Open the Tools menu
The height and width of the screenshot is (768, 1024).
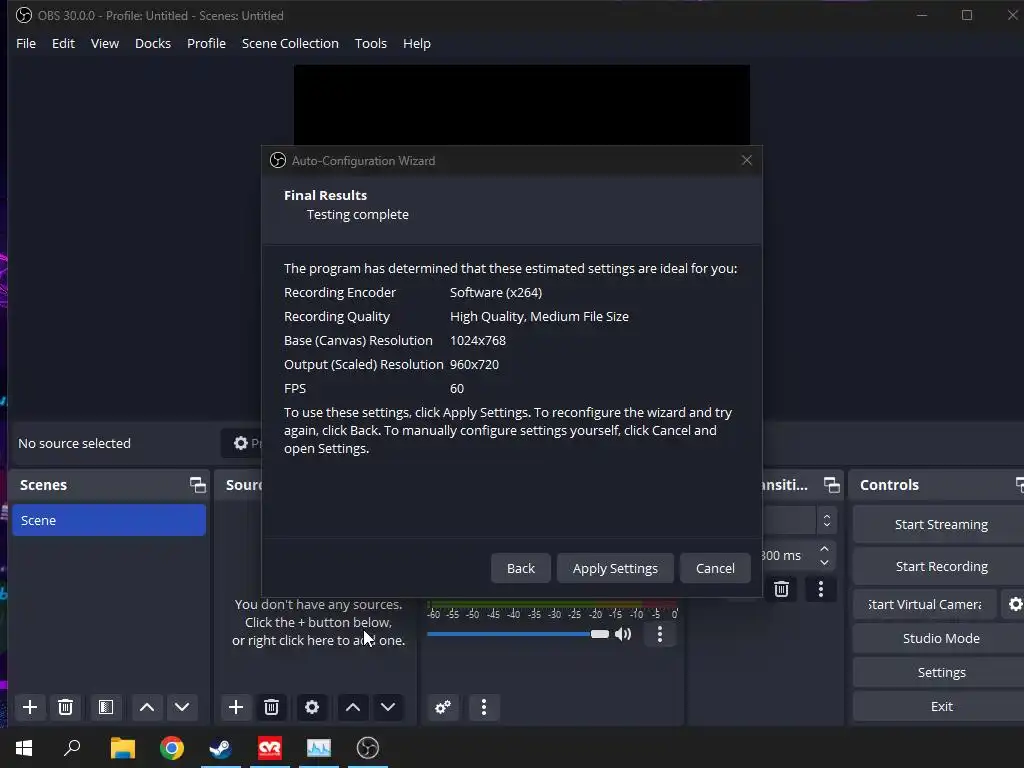[370, 43]
